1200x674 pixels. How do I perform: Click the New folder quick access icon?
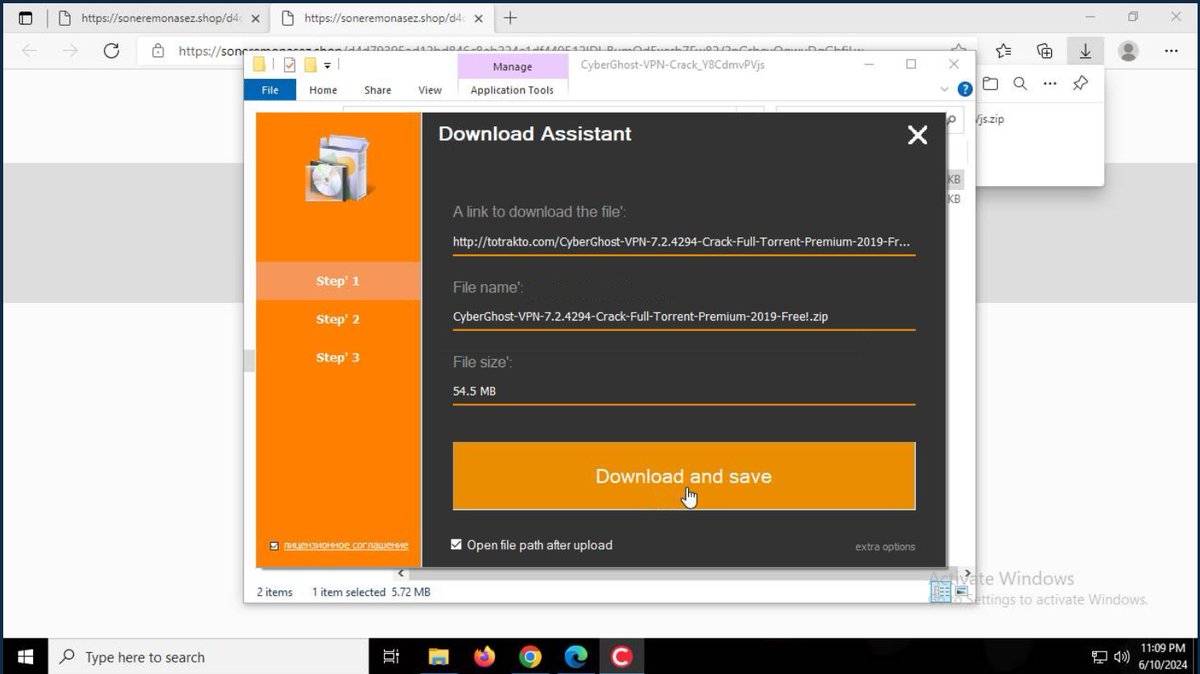310,65
